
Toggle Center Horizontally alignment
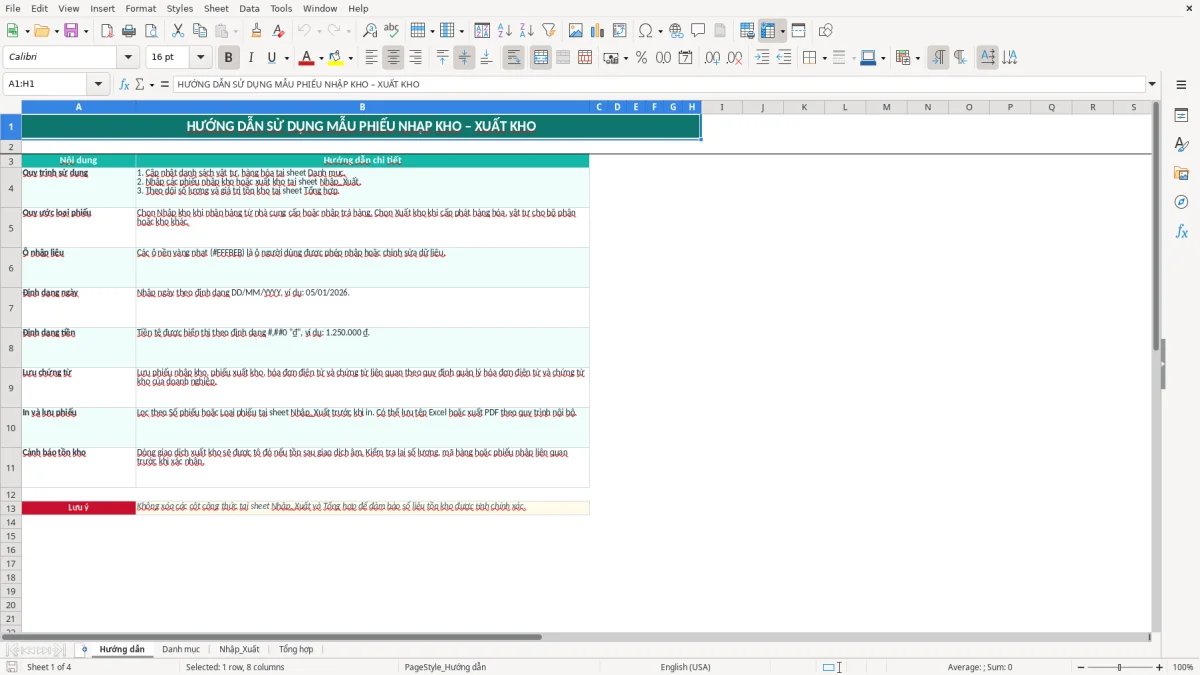(393, 58)
